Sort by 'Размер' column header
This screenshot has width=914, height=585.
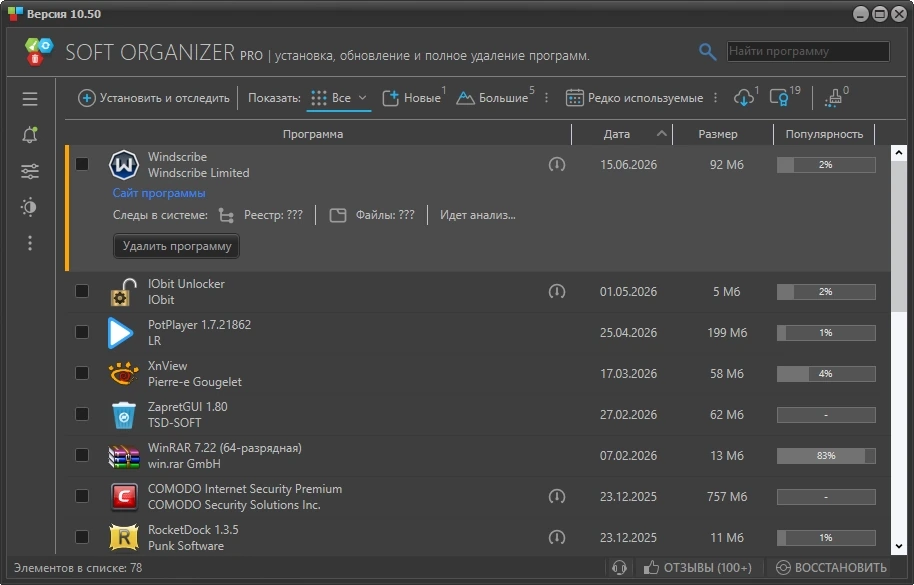pyautogui.click(x=723, y=134)
